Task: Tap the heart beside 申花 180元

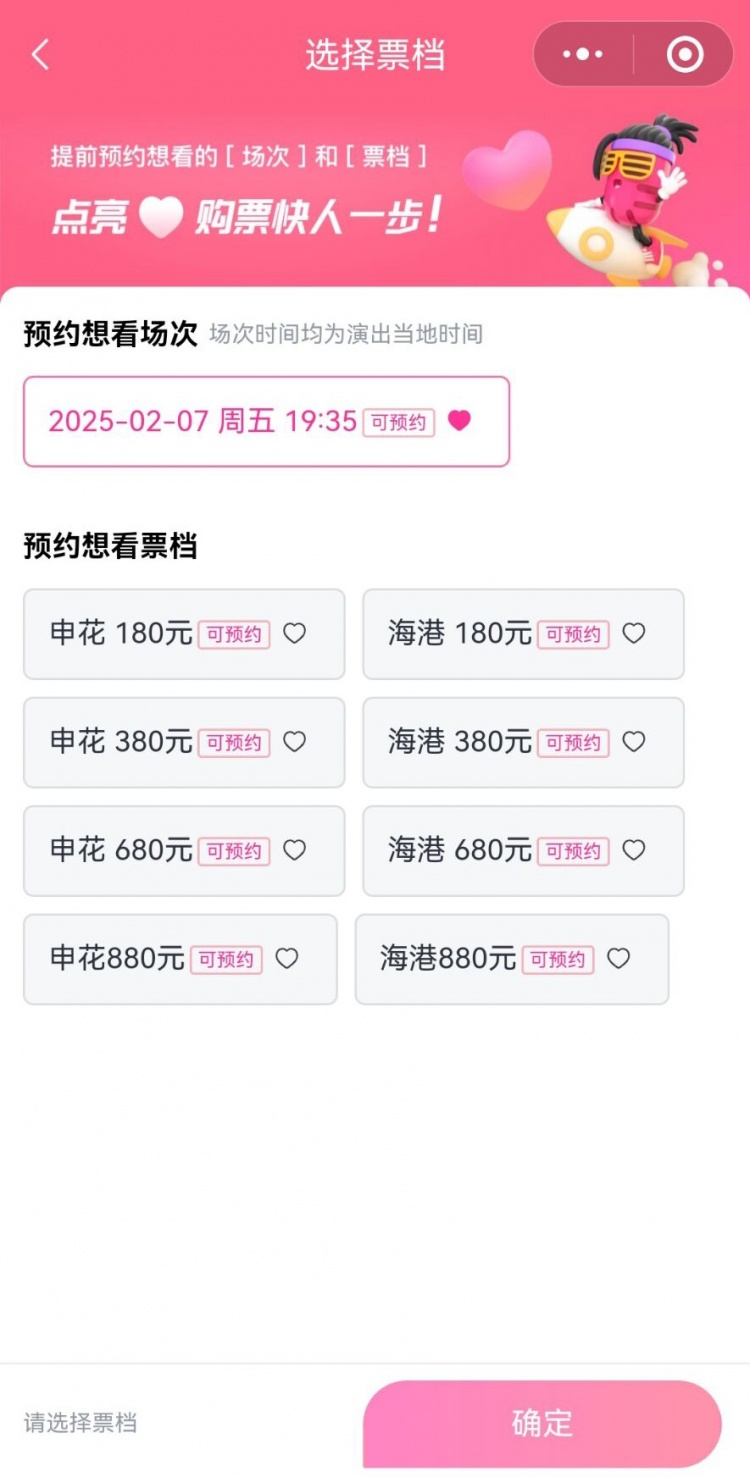Action: tap(294, 633)
